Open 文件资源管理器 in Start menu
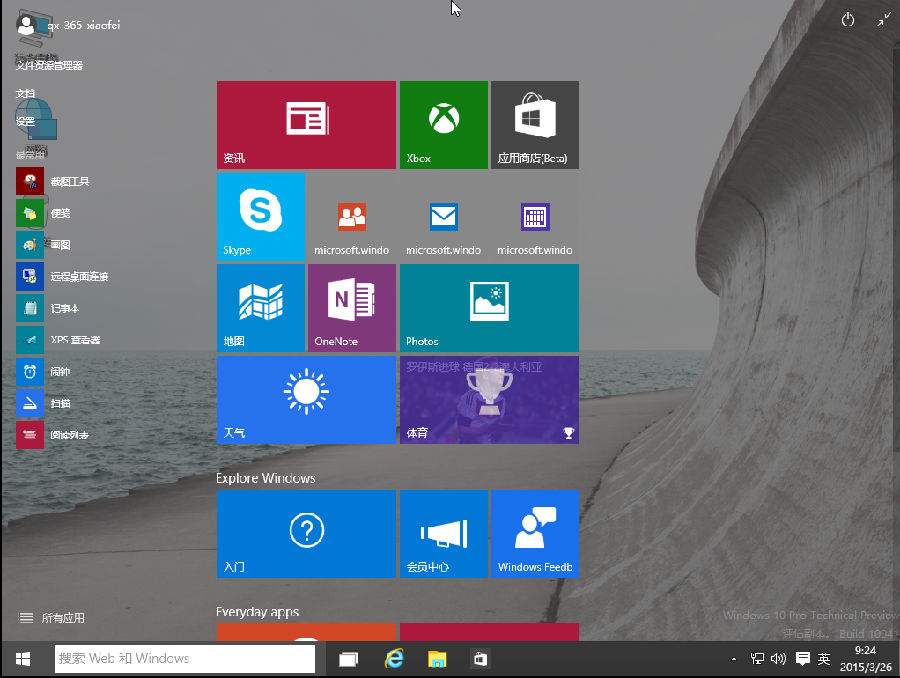The height and width of the screenshot is (678, 900). point(49,65)
